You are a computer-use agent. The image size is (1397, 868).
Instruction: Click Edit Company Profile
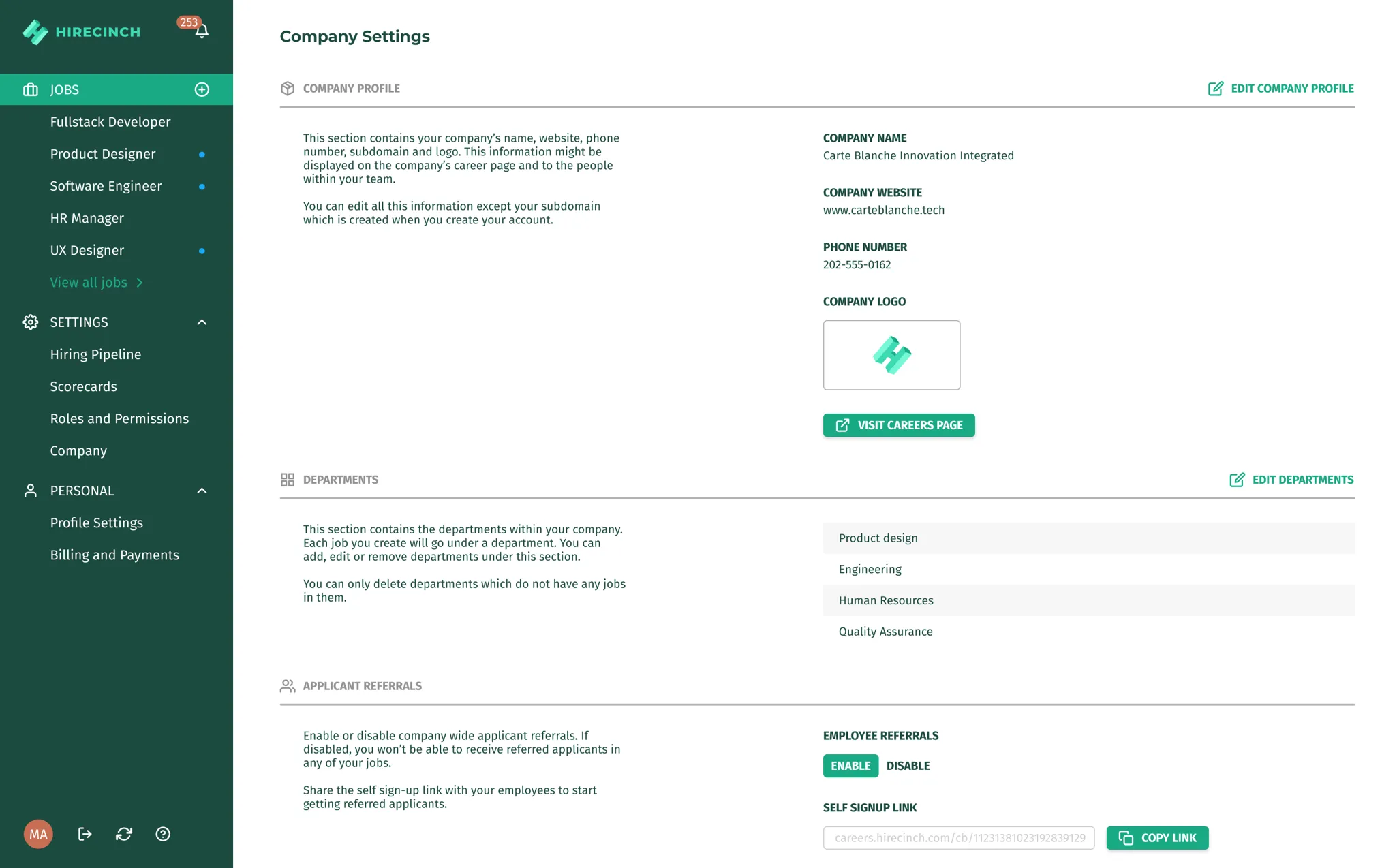tap(1280, 89)
